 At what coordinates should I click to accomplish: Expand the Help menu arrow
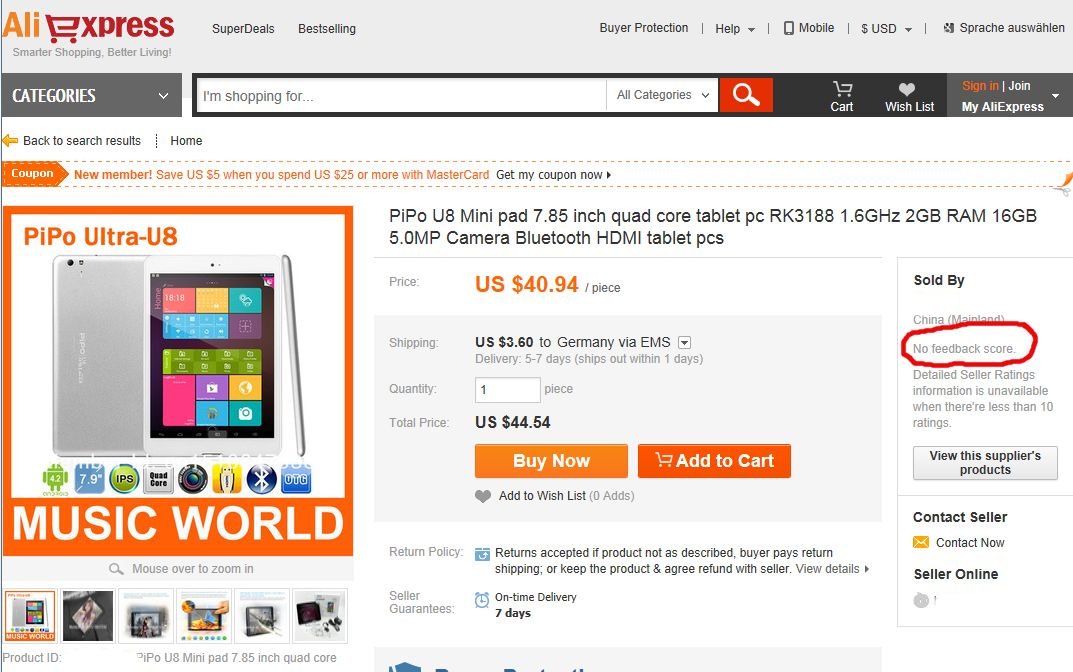pos(751,29)
